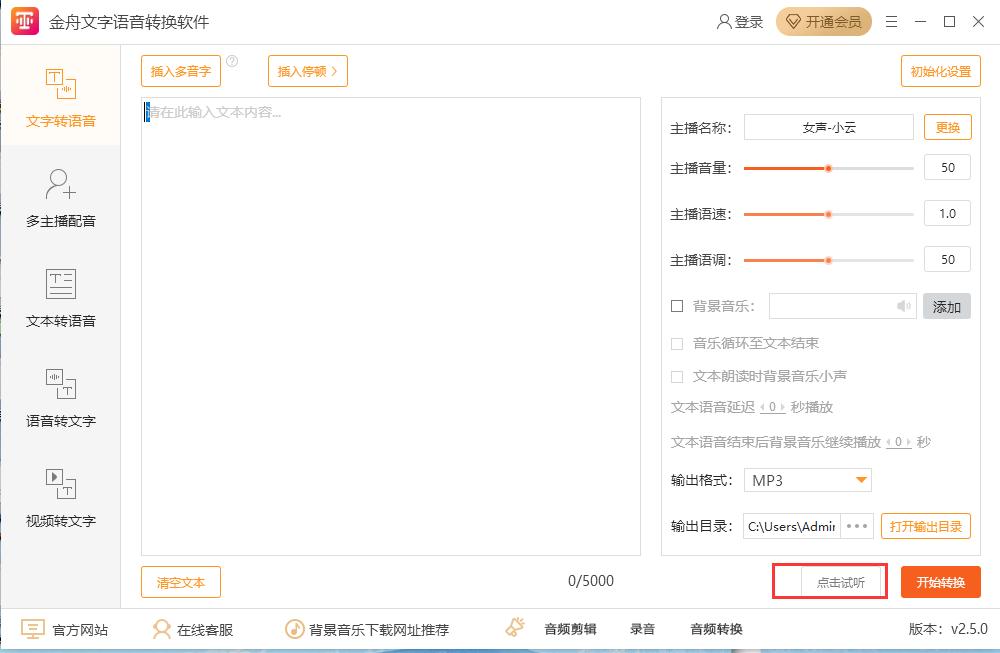Click the 清空文本 button
The height and width of the screenshot is (653, 1000).
181,583
